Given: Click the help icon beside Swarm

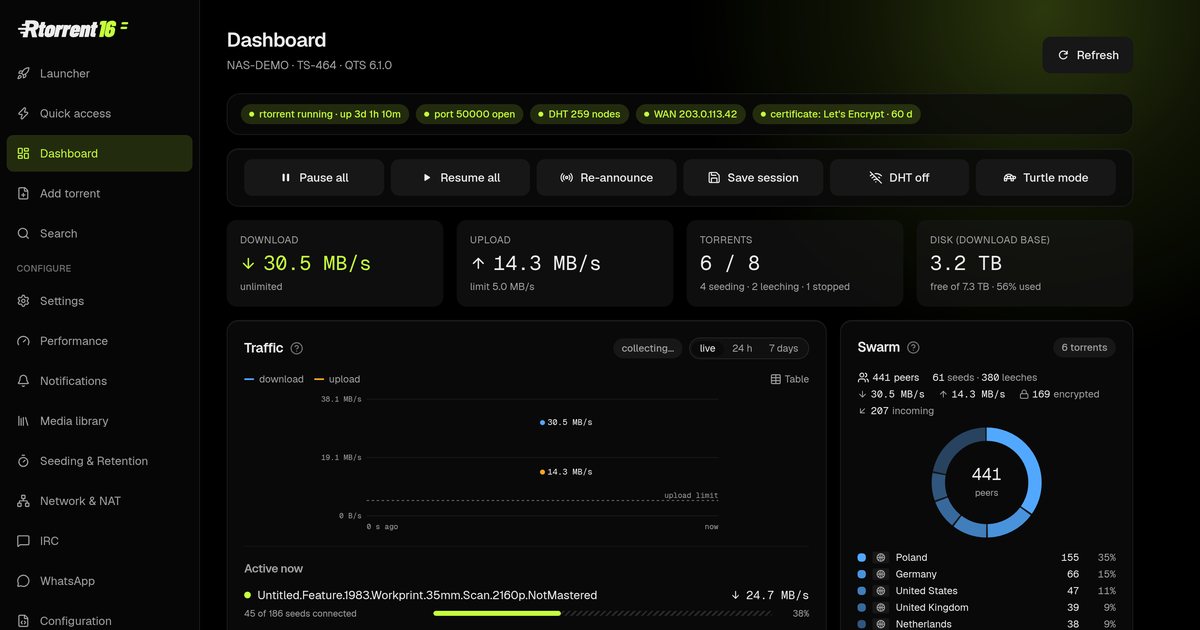Looking at the screenshot, I should pyautogui.click(x=913, y=348).
